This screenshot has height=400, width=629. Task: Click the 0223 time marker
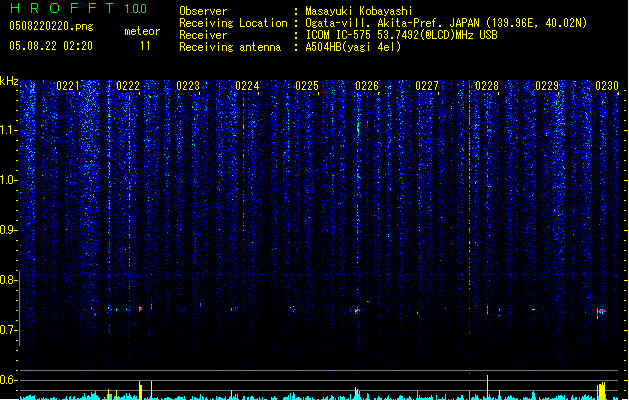coord(188,86)
